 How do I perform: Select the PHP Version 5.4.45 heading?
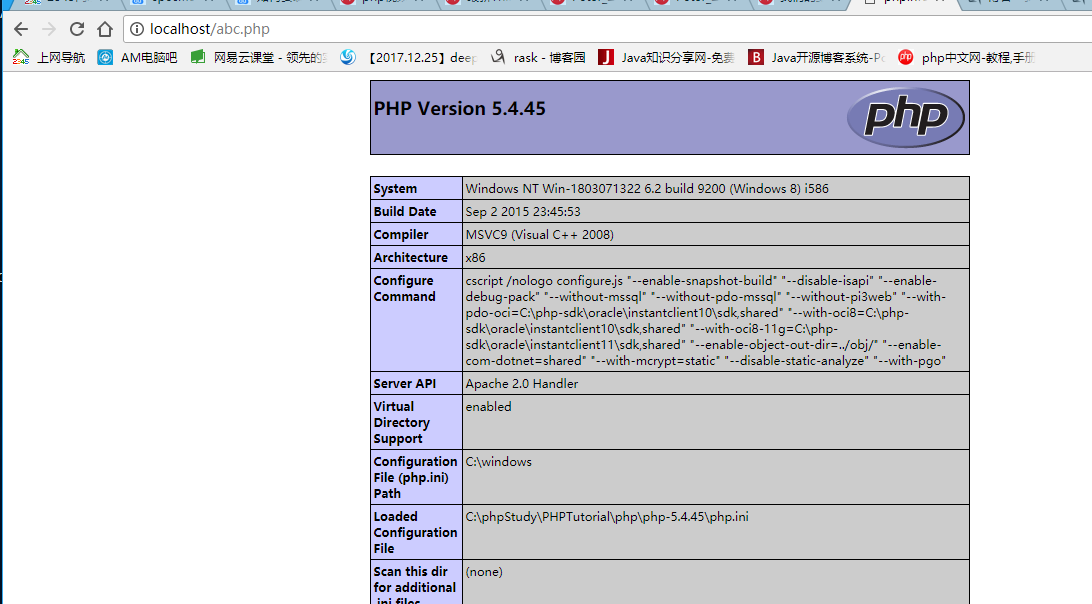click(460, 109)
